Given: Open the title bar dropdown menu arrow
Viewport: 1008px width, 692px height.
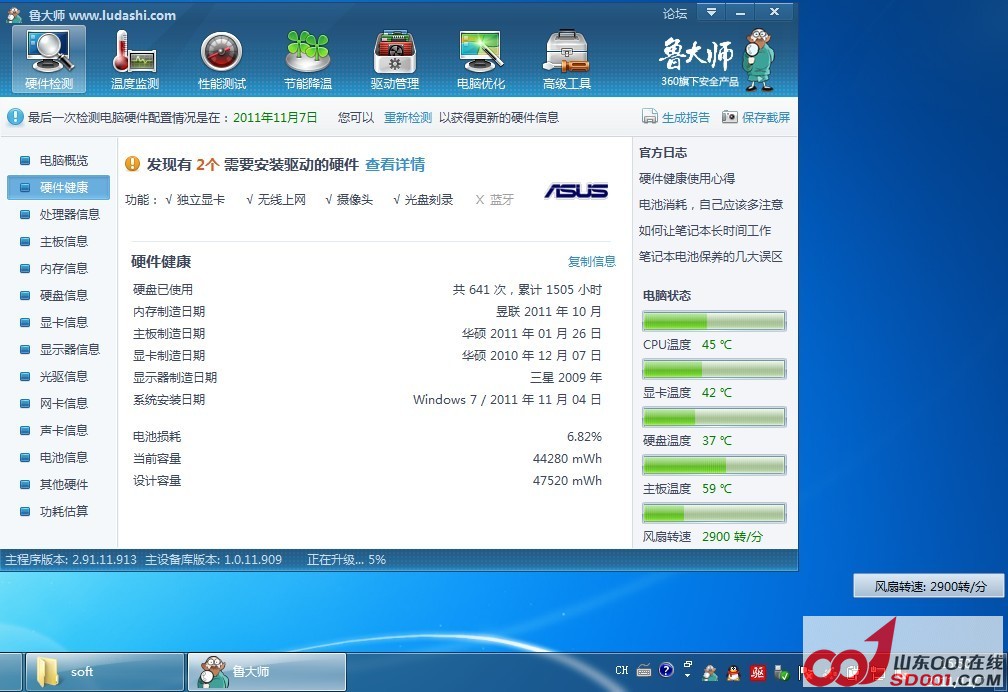Looking at the screenshot, I should click(711, 12).
